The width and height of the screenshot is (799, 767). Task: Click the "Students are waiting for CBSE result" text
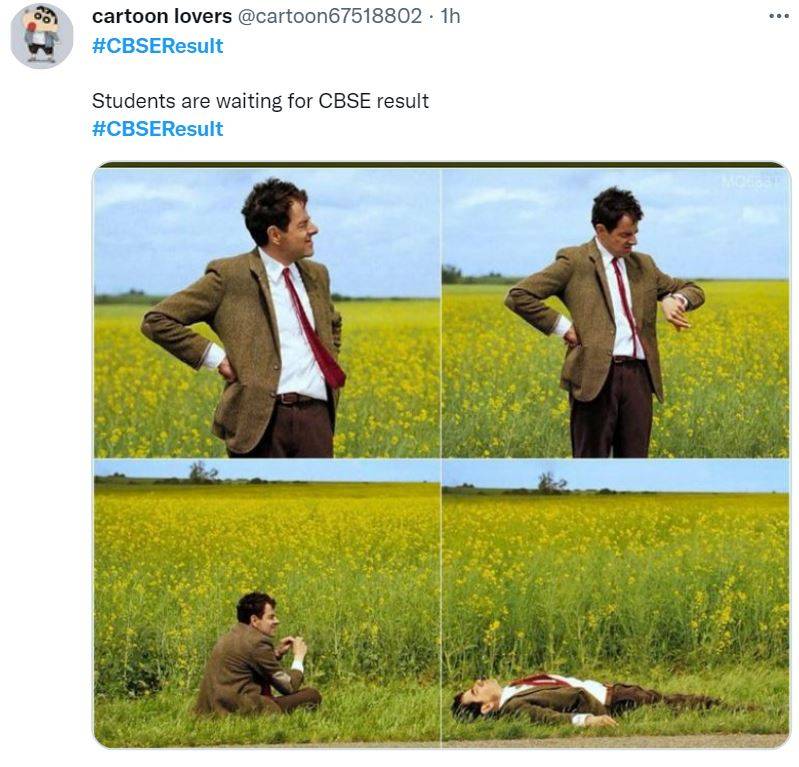pyautogui.click(x=260, y=101)
